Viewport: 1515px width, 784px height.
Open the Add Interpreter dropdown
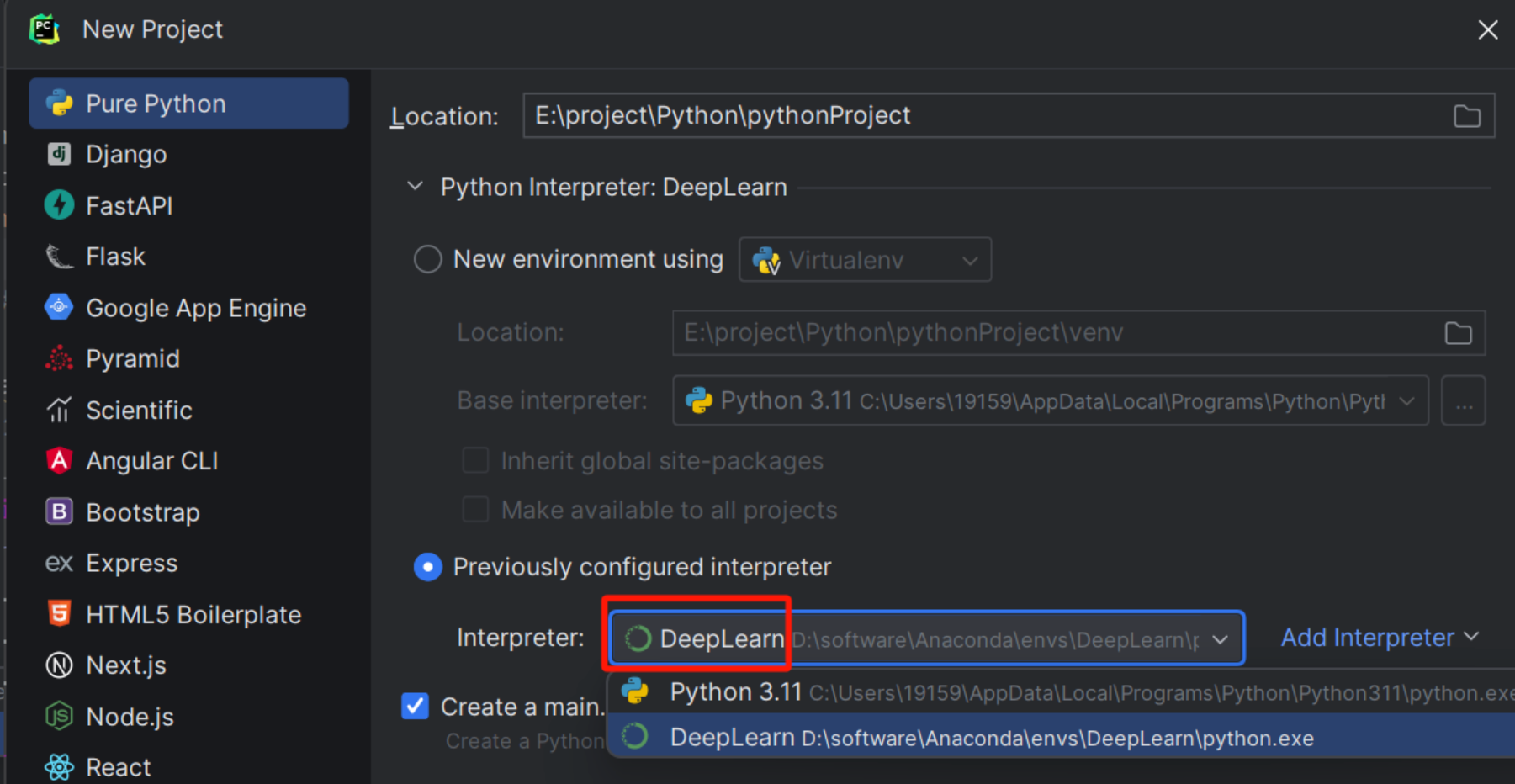pyautogui.click(x=1379, y=638)
